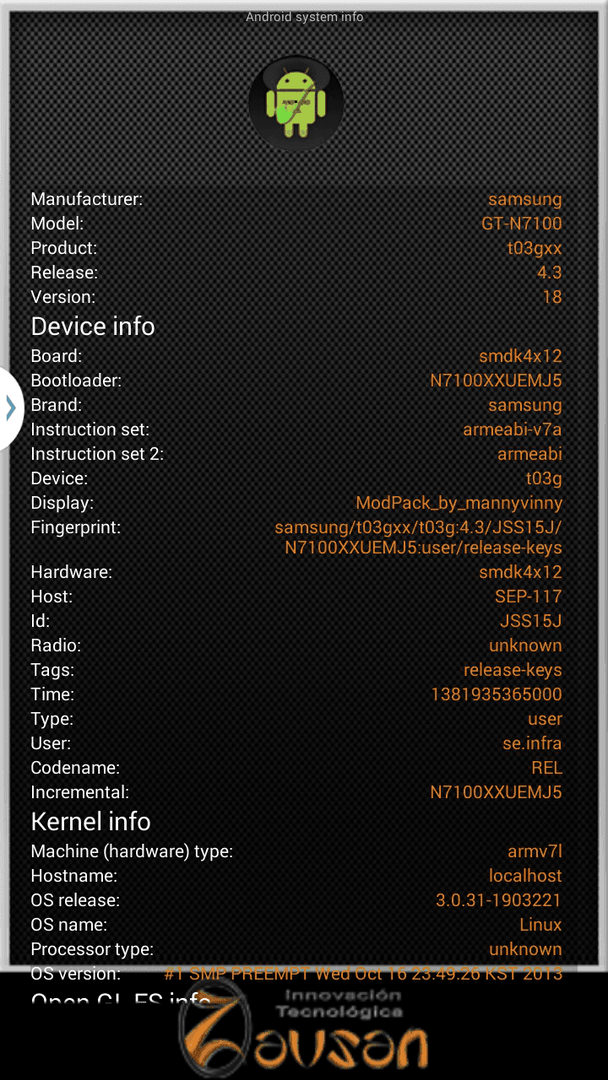Image resolution: width=608 pixels, height=1080 pixels.
Task: Tap the Board smdk4x12 value
Action: click(x=521, y=356)
